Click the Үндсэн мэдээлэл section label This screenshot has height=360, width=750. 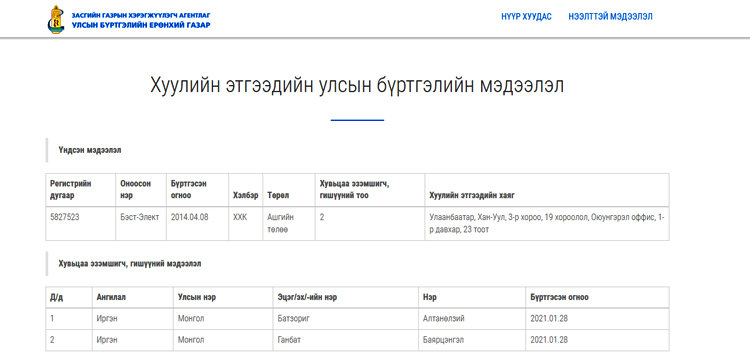click(x=89, y=150)
